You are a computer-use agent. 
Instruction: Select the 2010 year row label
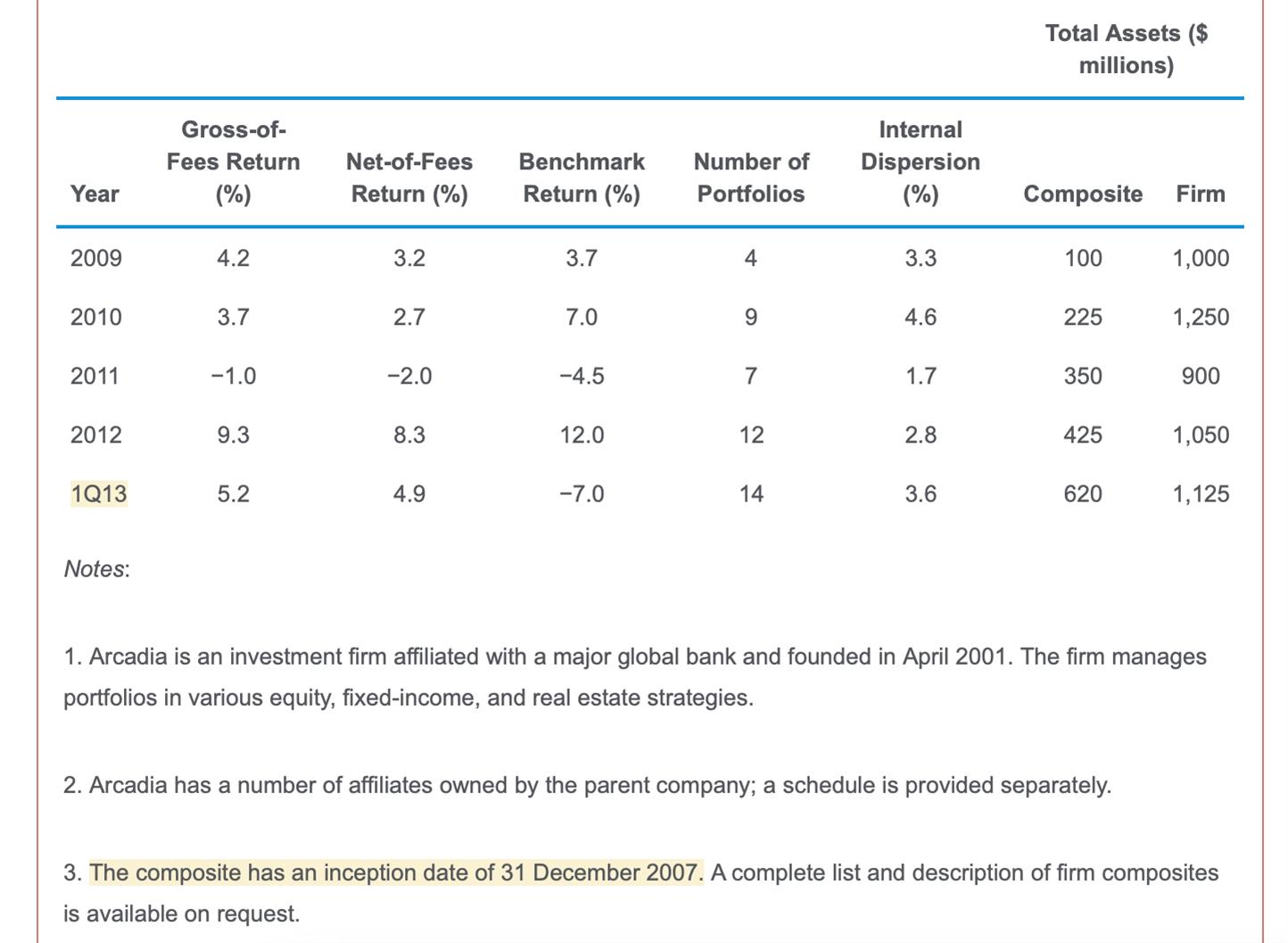96,317
